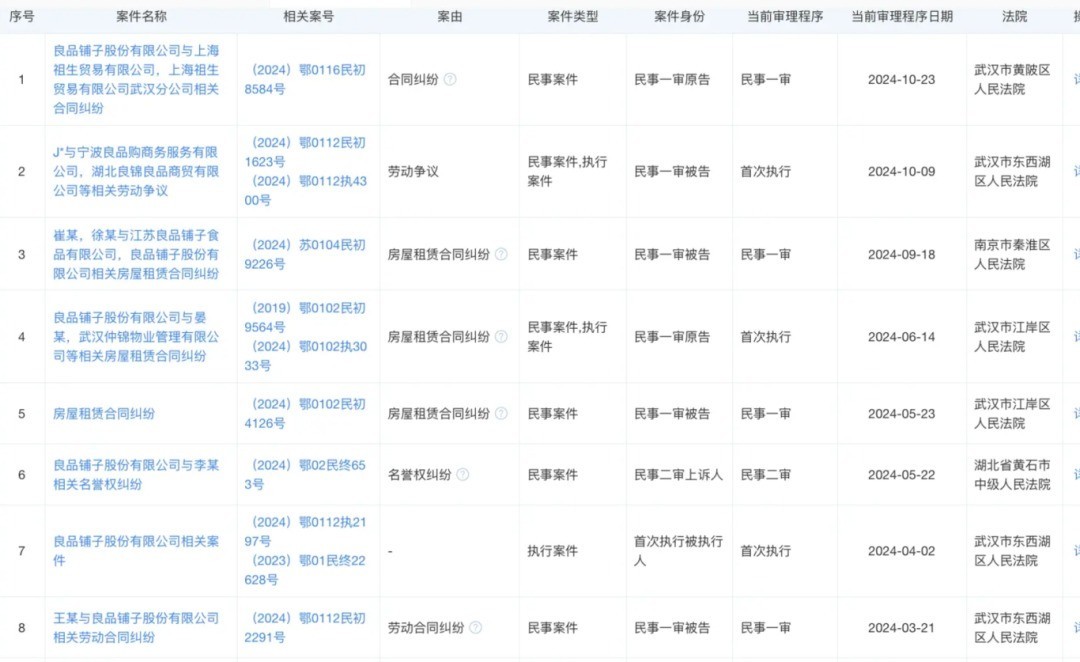Click the court cell 湖北省黄石市中级人民法院
The height and width of the screenshot is (662, 1080).
tap(1012, 475)
